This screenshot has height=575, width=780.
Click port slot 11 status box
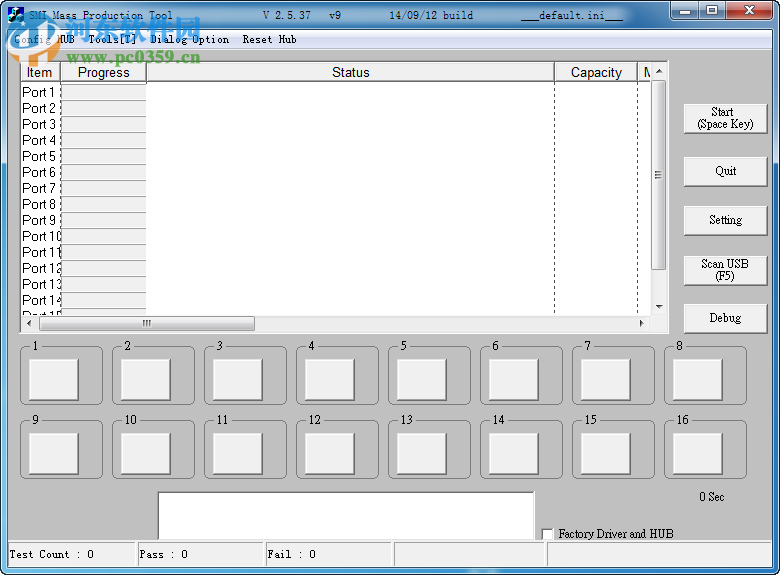point(238,453)
